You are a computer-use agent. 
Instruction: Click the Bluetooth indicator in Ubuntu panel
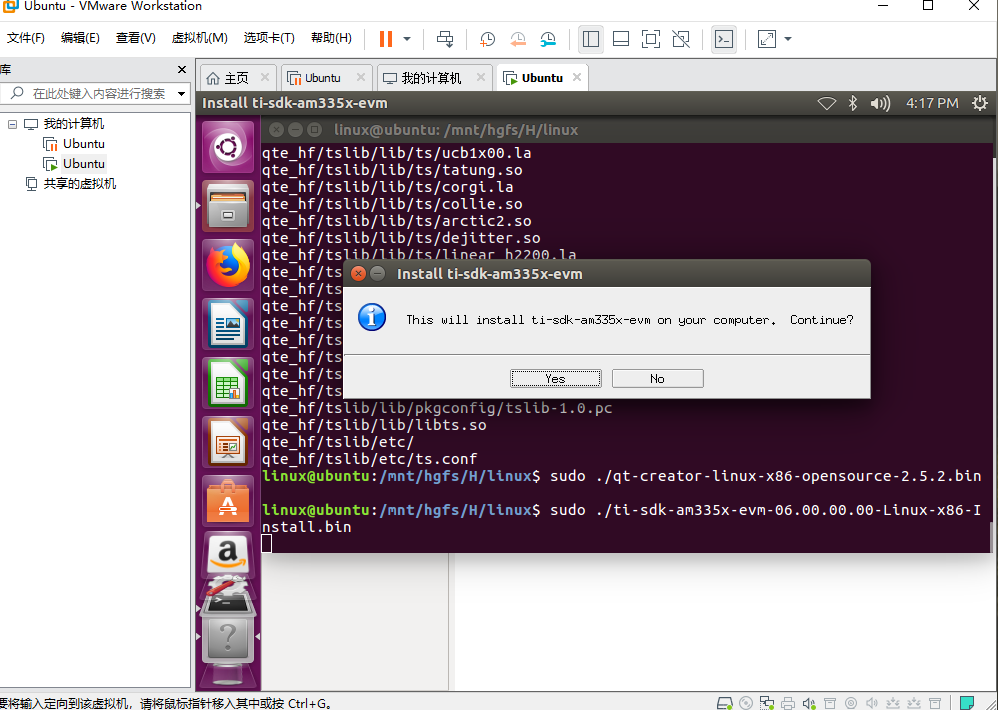[x=853, y=103]
